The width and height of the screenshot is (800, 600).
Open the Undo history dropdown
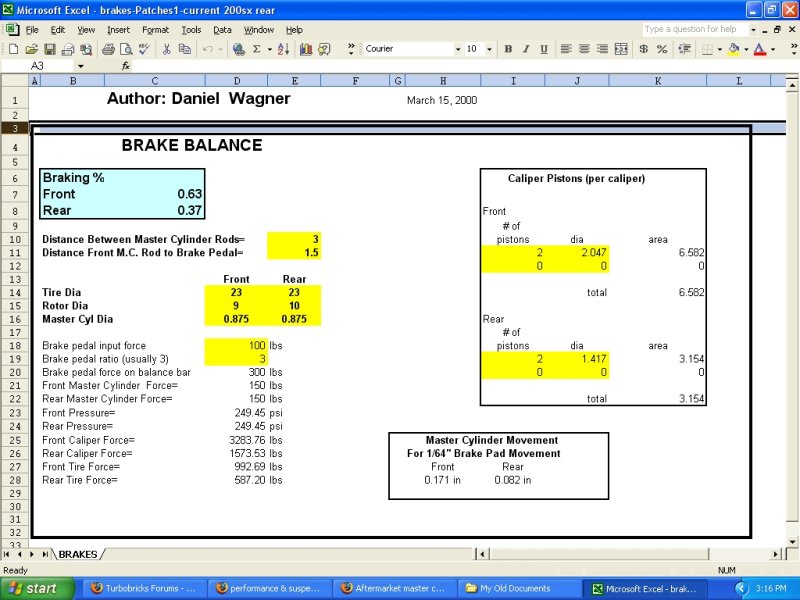click(x=220, y=49)
